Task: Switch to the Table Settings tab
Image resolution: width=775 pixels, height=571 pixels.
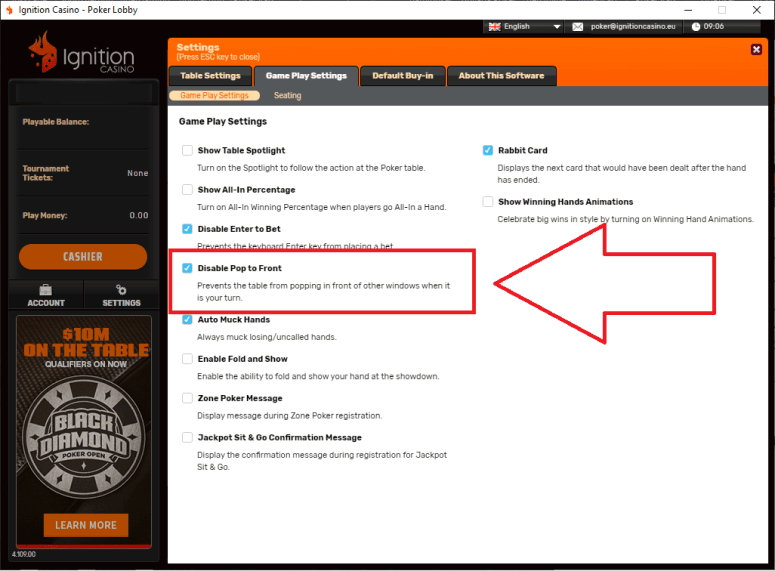Action: click(210, 76)
